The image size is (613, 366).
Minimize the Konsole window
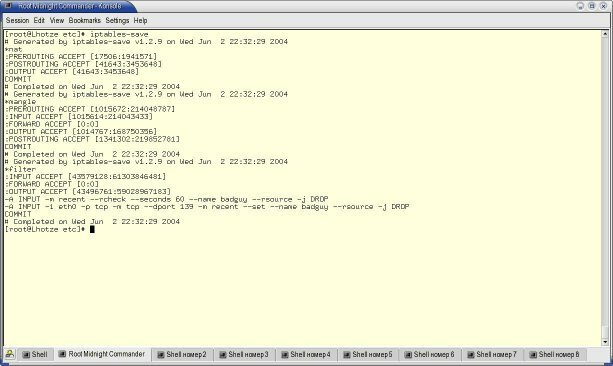point(581,6)
